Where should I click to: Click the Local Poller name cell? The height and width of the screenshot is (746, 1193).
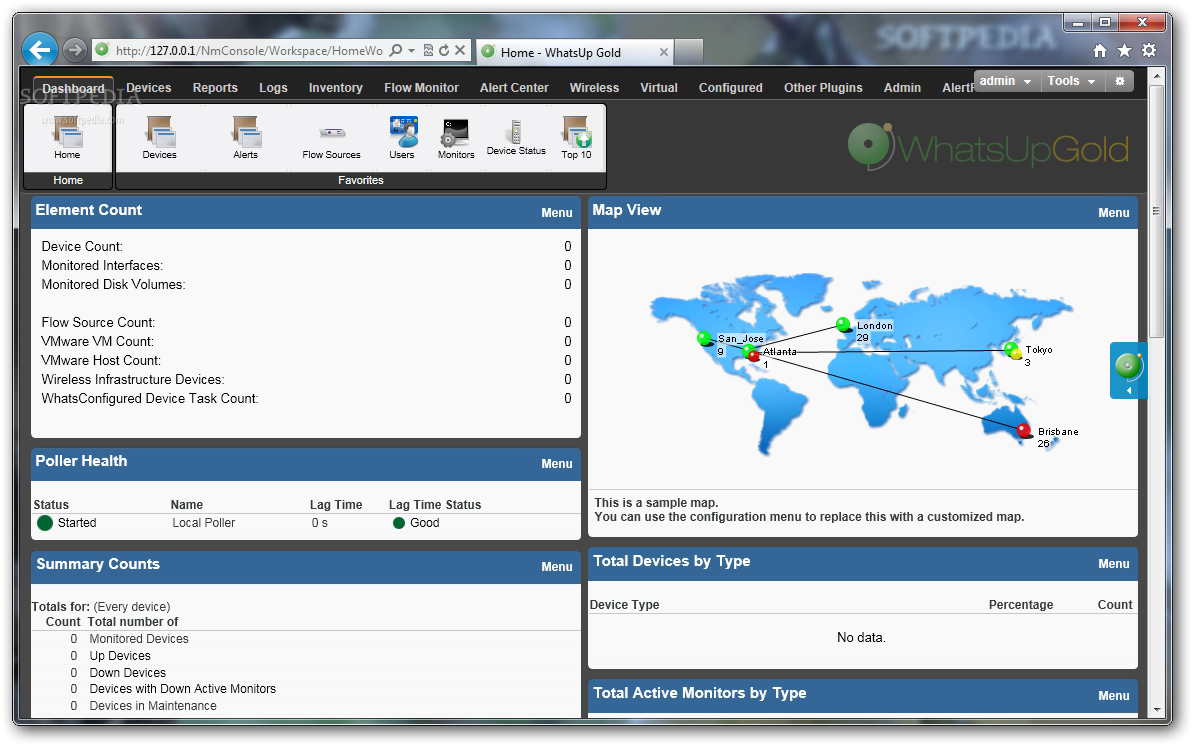[203, 523]
